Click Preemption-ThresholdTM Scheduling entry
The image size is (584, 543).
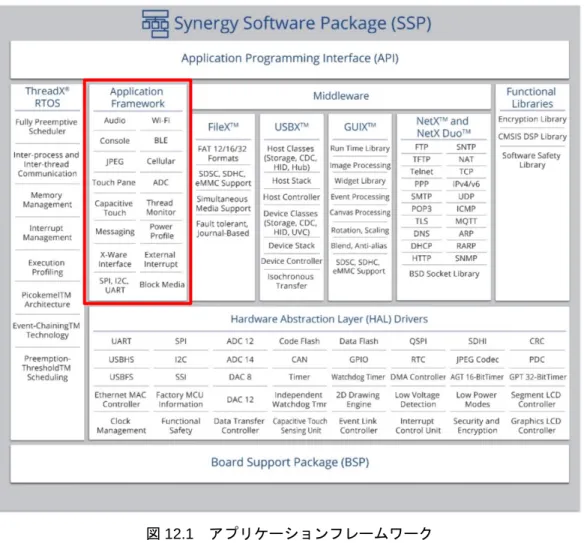(x=47, y=368)
